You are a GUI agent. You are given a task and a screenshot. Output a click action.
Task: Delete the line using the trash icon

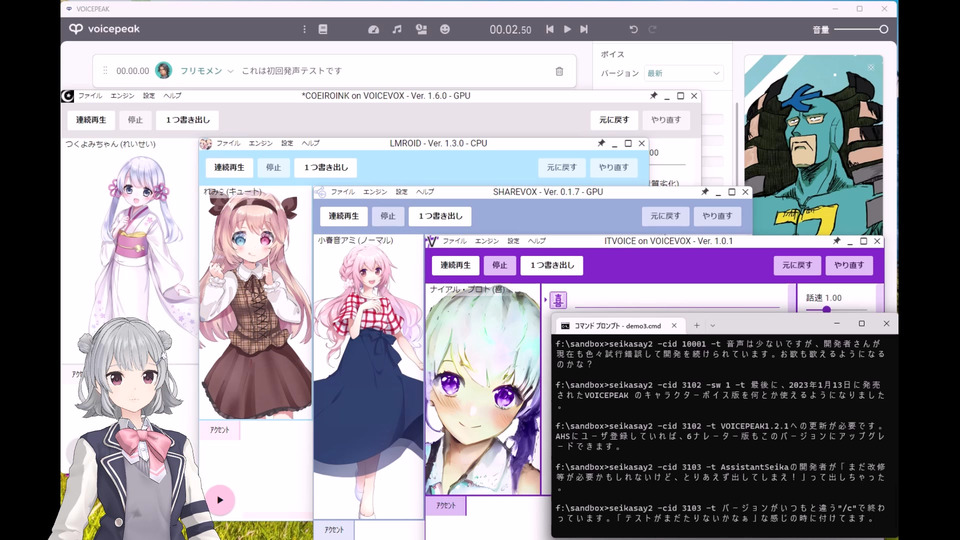559,71
